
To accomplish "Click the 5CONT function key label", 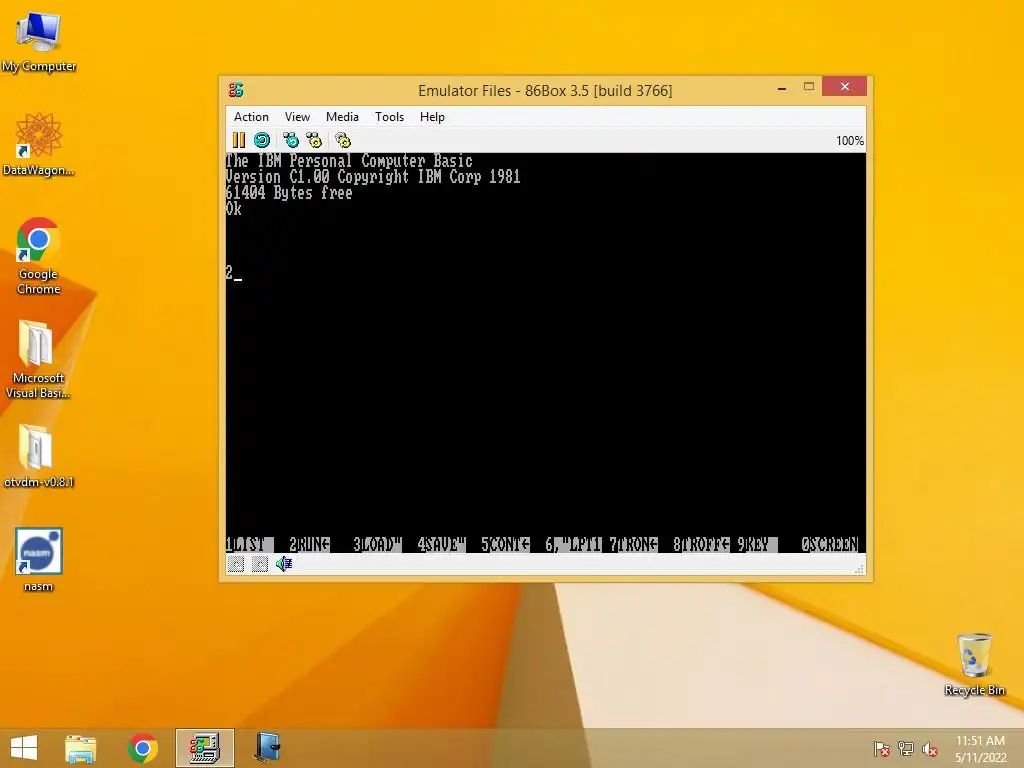I will point(505,545).
